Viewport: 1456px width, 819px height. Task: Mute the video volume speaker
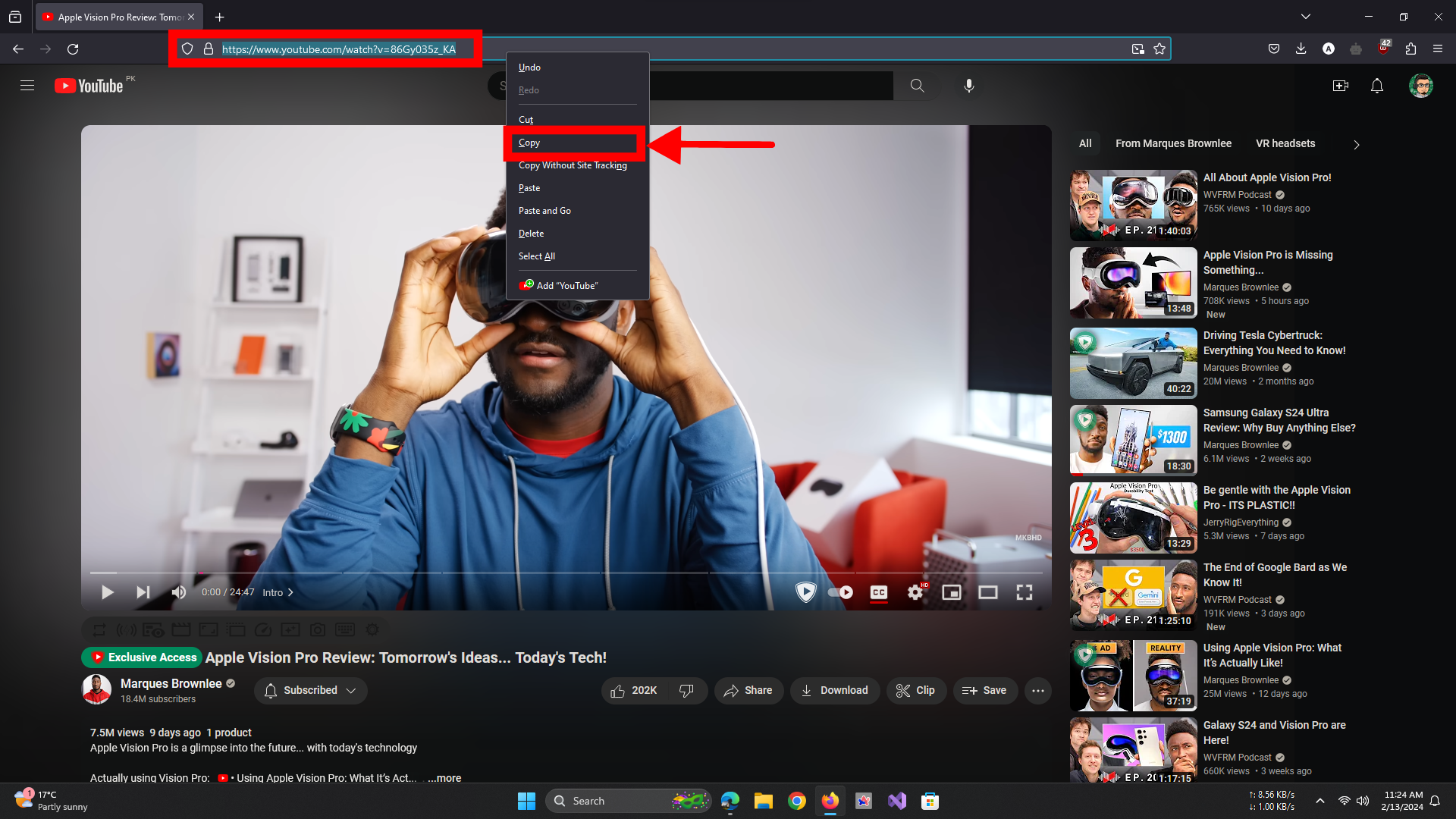coord(179,592)
